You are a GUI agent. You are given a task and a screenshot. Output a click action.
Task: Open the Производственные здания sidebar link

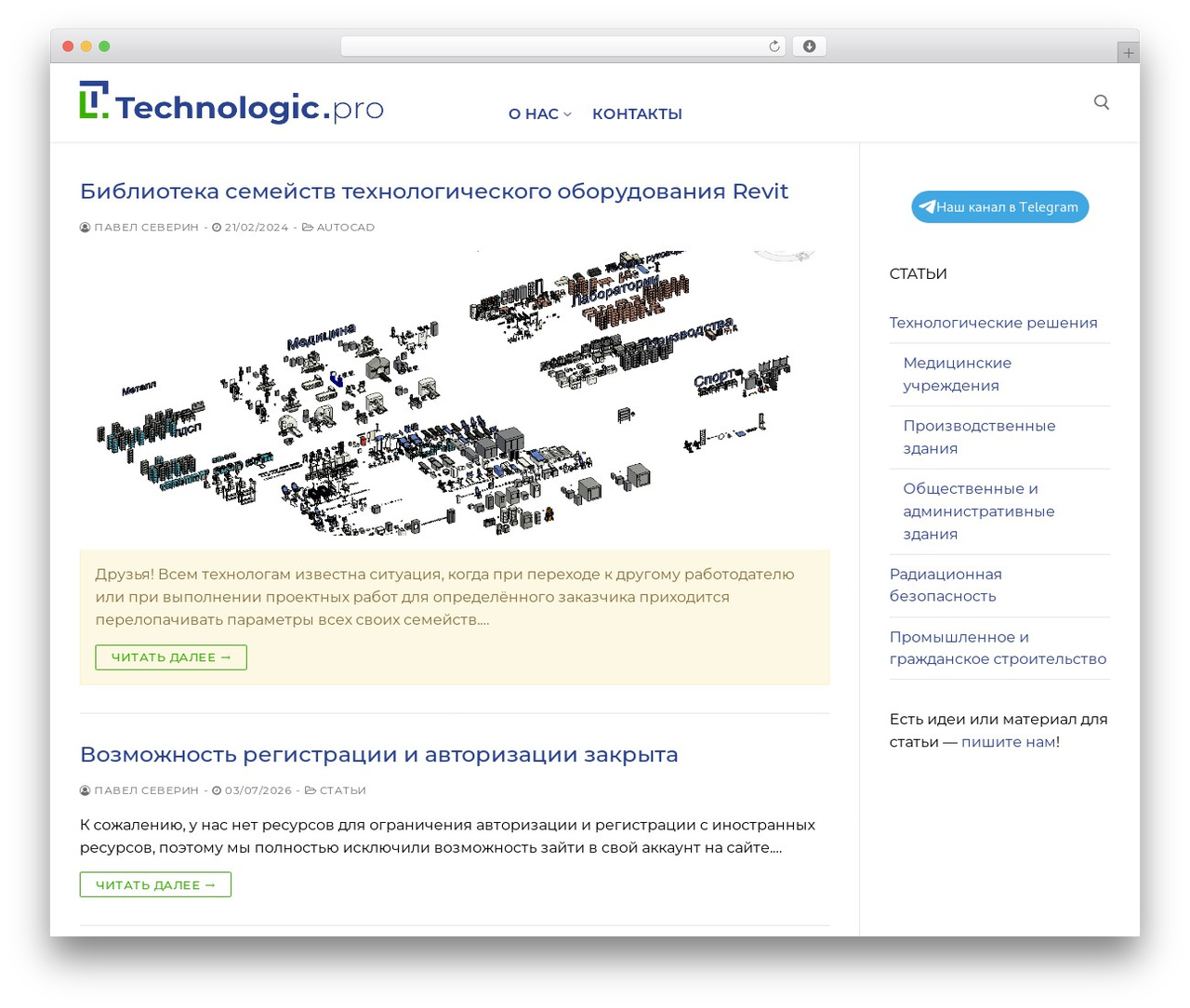(979, 437)
